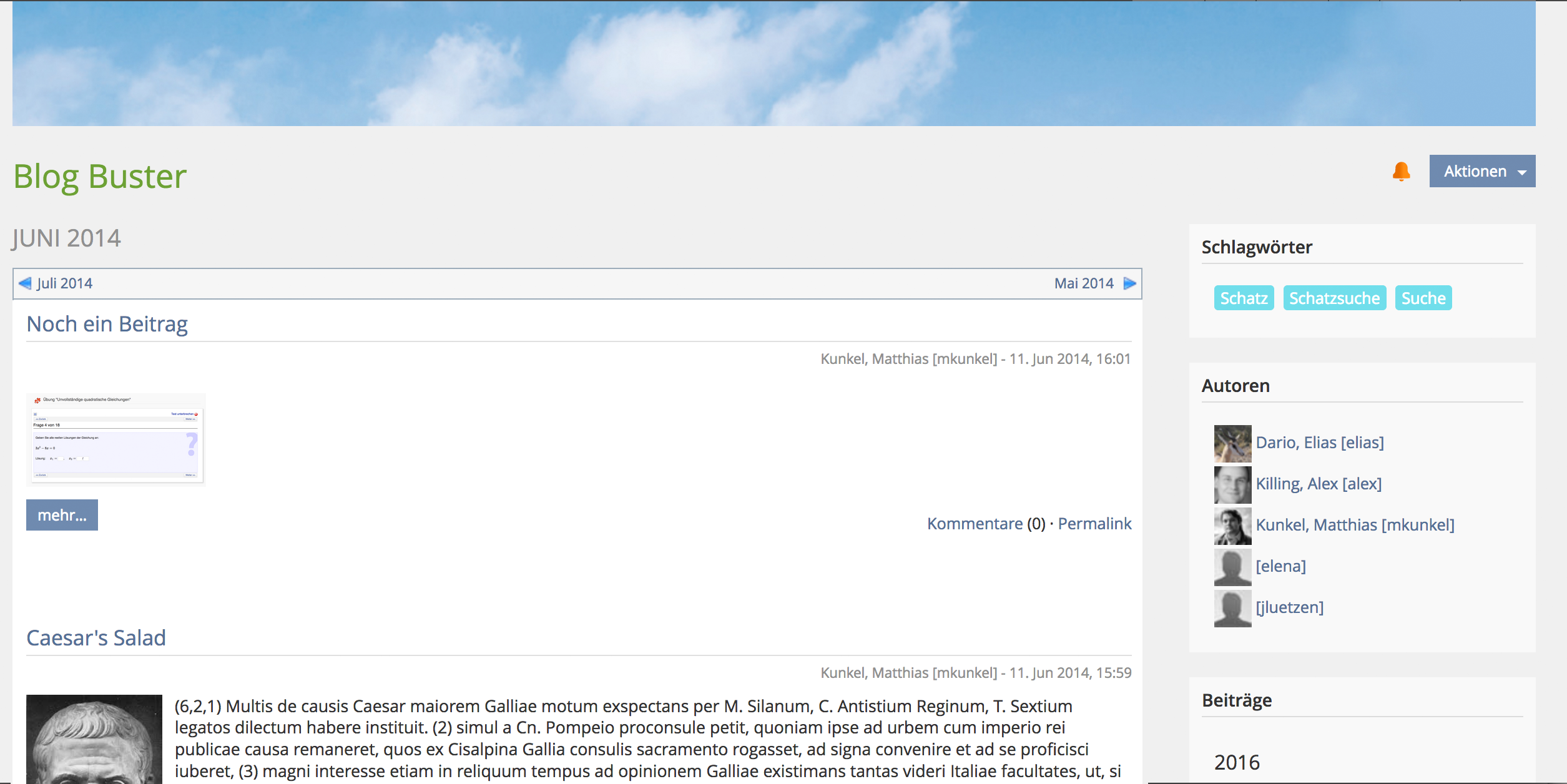The height and width of the screenshot is (784, 1567).
Task: Click jluetzen's placeholder avatar
Action: point(1232,608)
